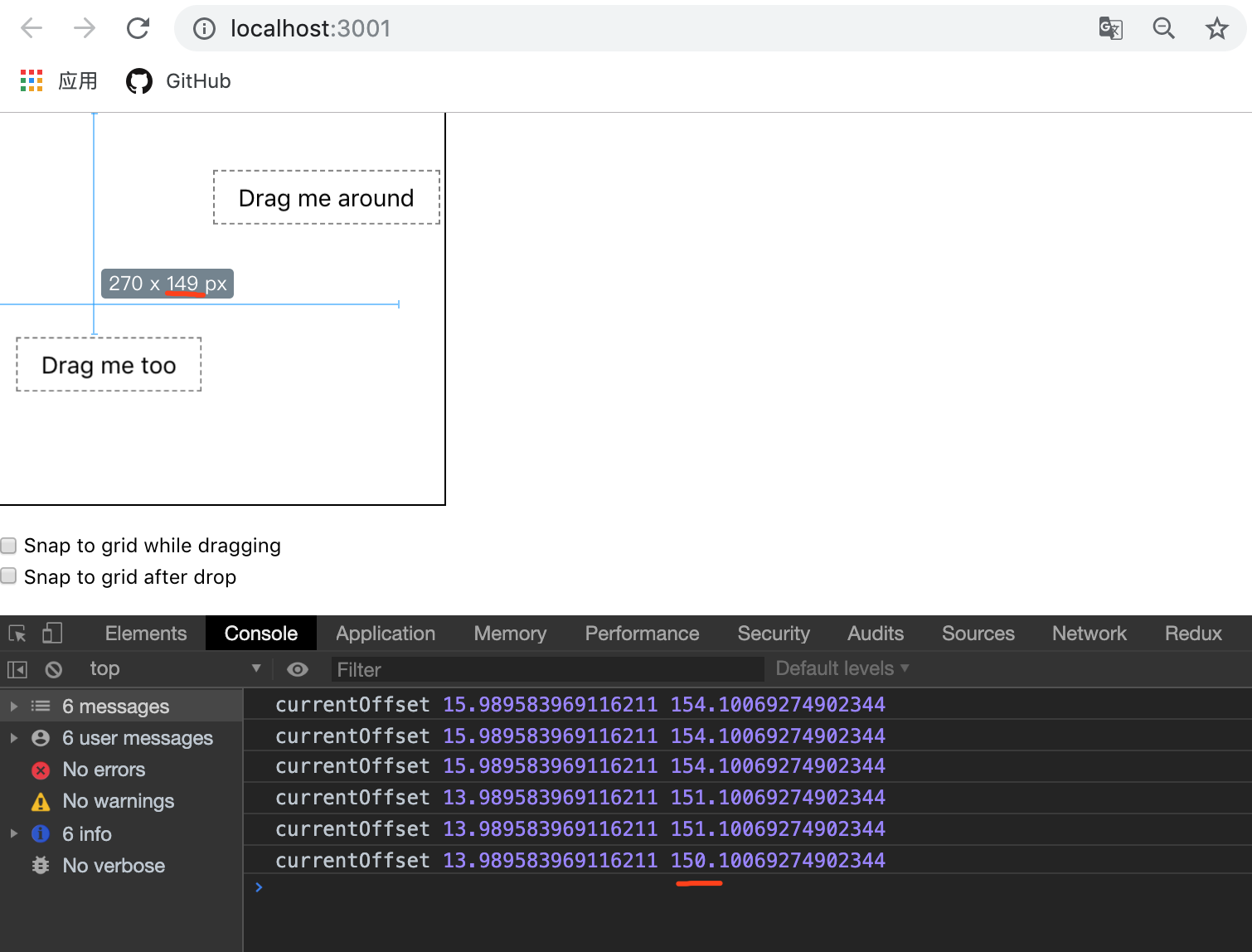Bookmark the page with the star icon
The image size is (1252, 952).
point(1216,27)
